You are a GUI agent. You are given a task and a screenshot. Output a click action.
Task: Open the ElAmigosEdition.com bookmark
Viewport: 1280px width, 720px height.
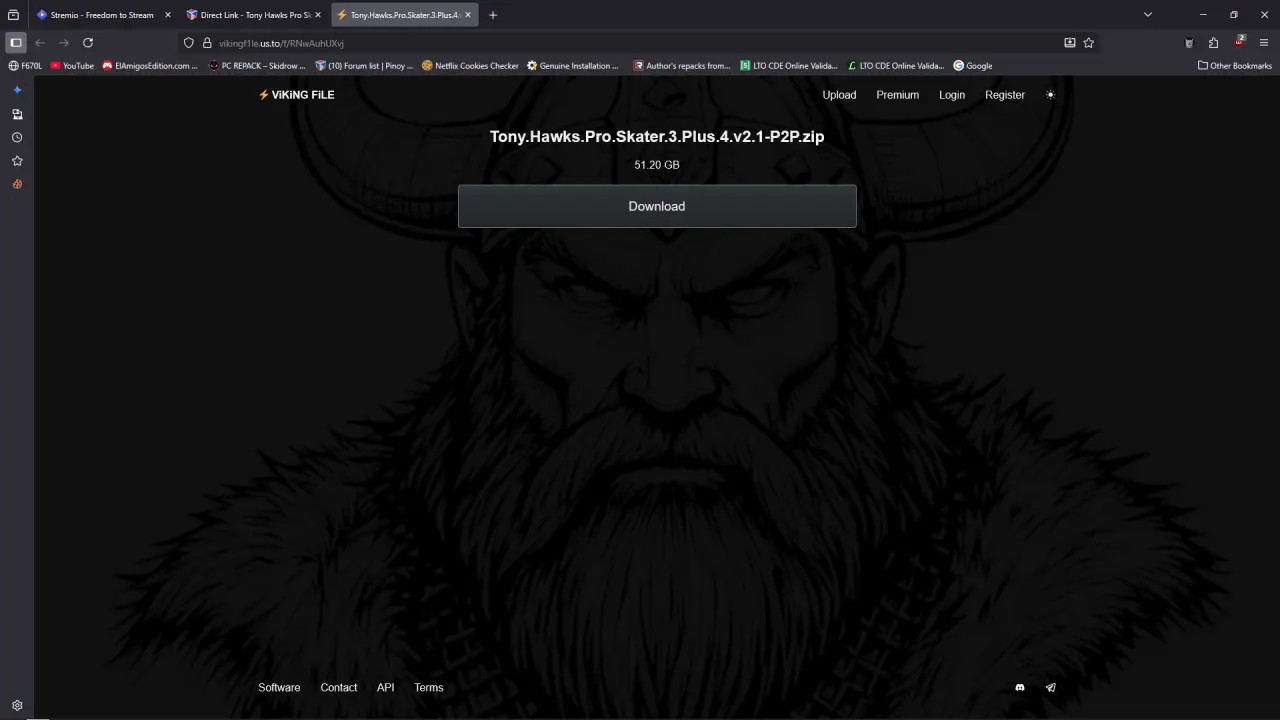point(150,66)
